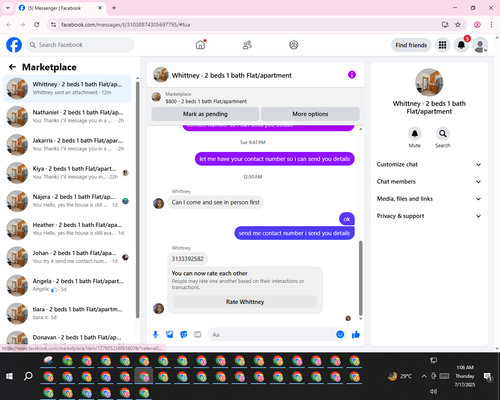This screenshot has height=400, width=500.
Task: Open the Chrome profile icon in toolbar
Action: (x=477, y=24)
